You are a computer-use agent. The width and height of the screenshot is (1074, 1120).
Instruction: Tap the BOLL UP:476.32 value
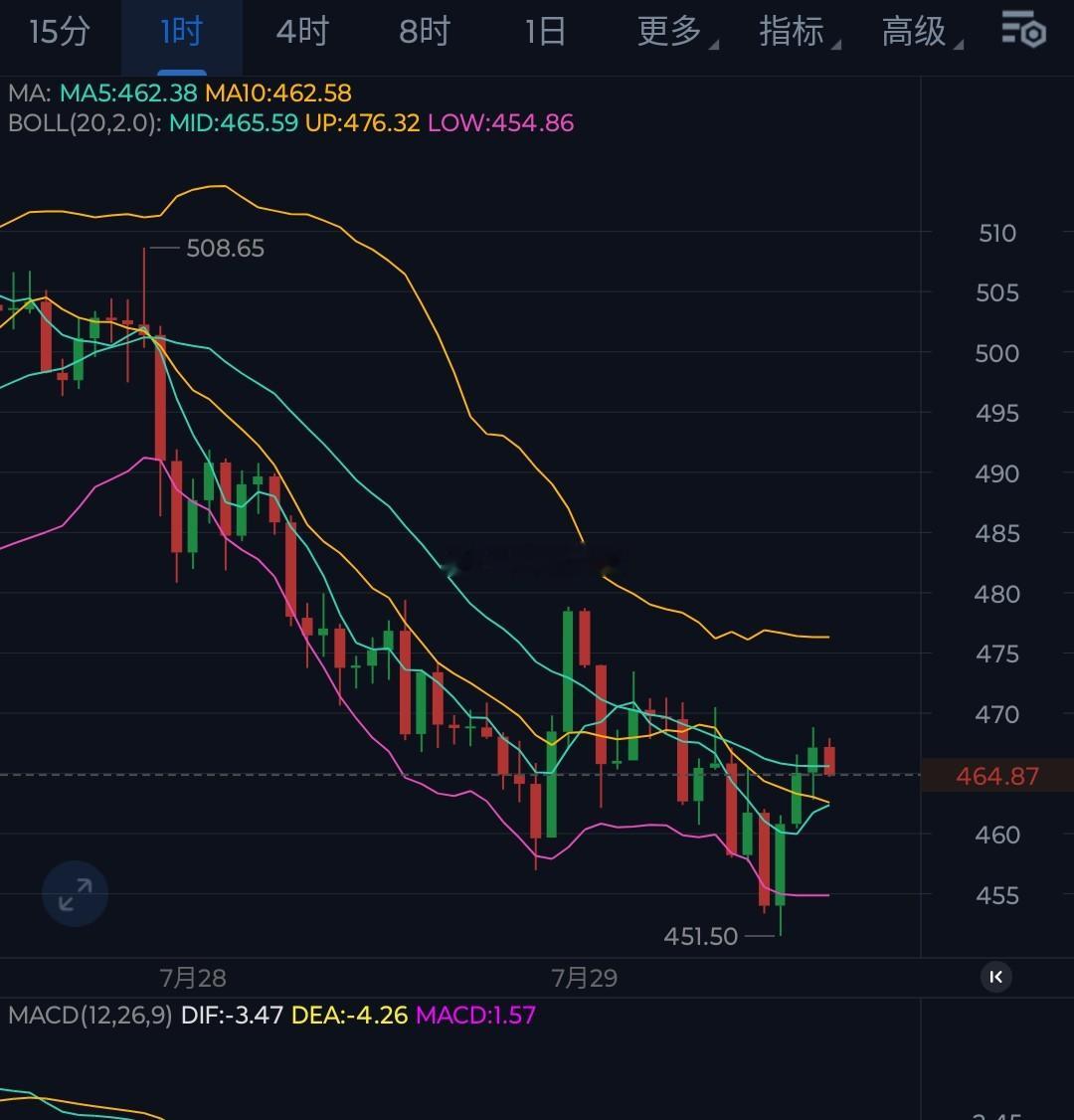362,123
